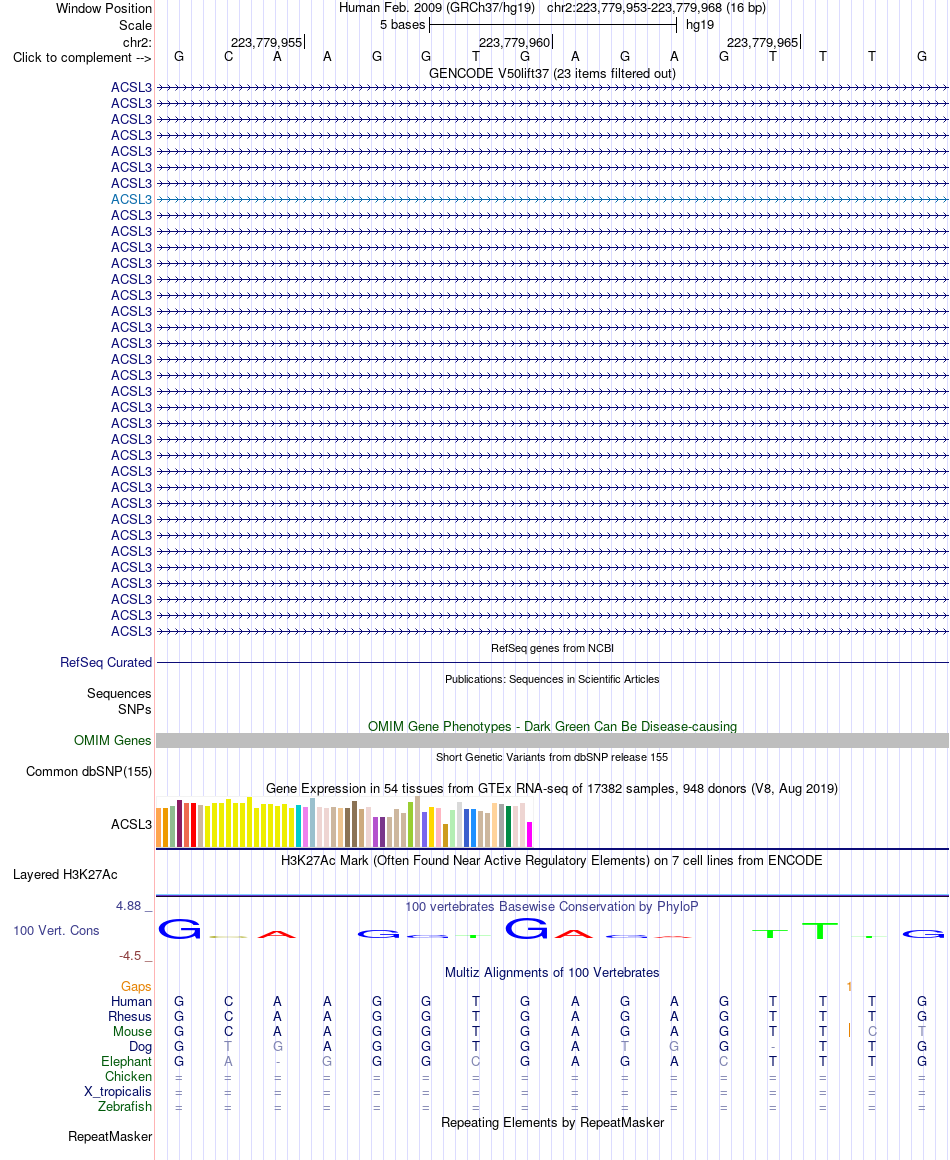The width and height of the screenshot is (950, 1160).
Task: Click 'Human Feb. 2009 (GRCh37/hg19)' assembly text
Action: click(x=437, y=8)
